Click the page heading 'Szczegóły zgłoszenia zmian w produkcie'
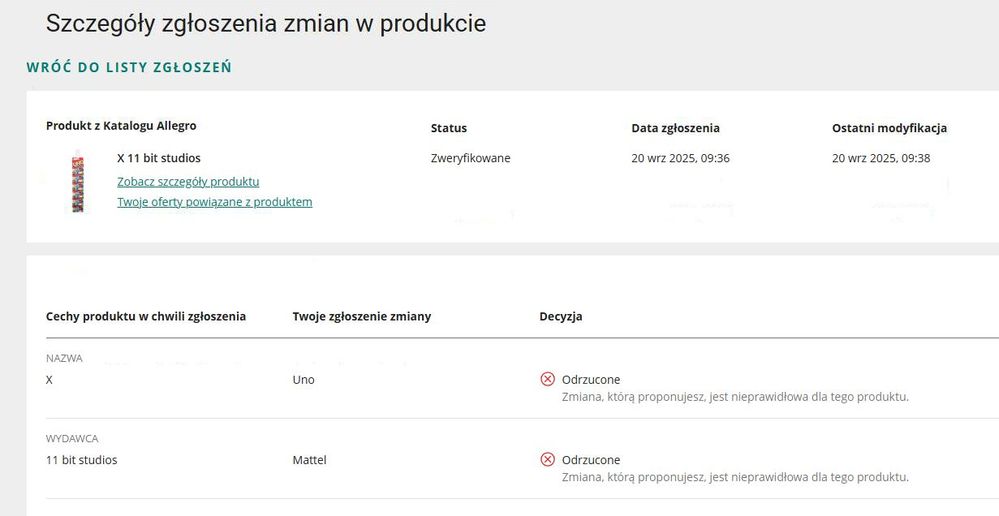Image resolution: width=999 pixels, height=516 pixels. [266, 23]
